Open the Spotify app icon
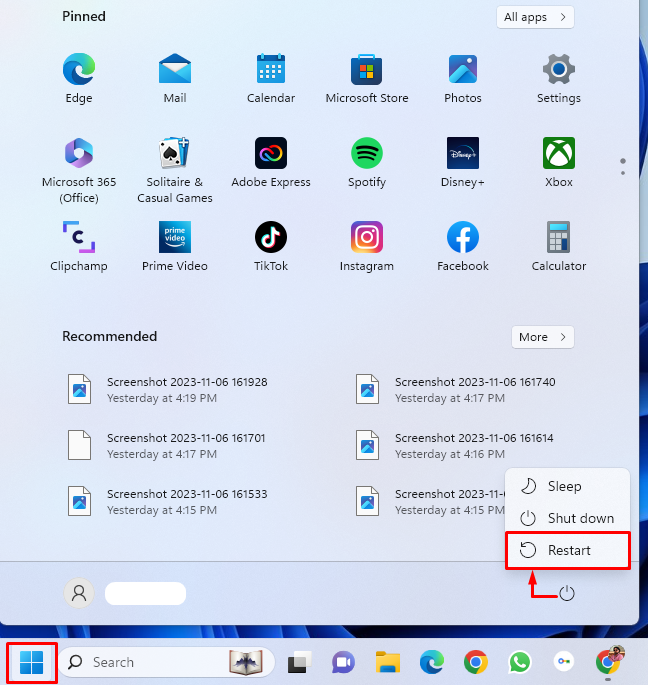 366,154
